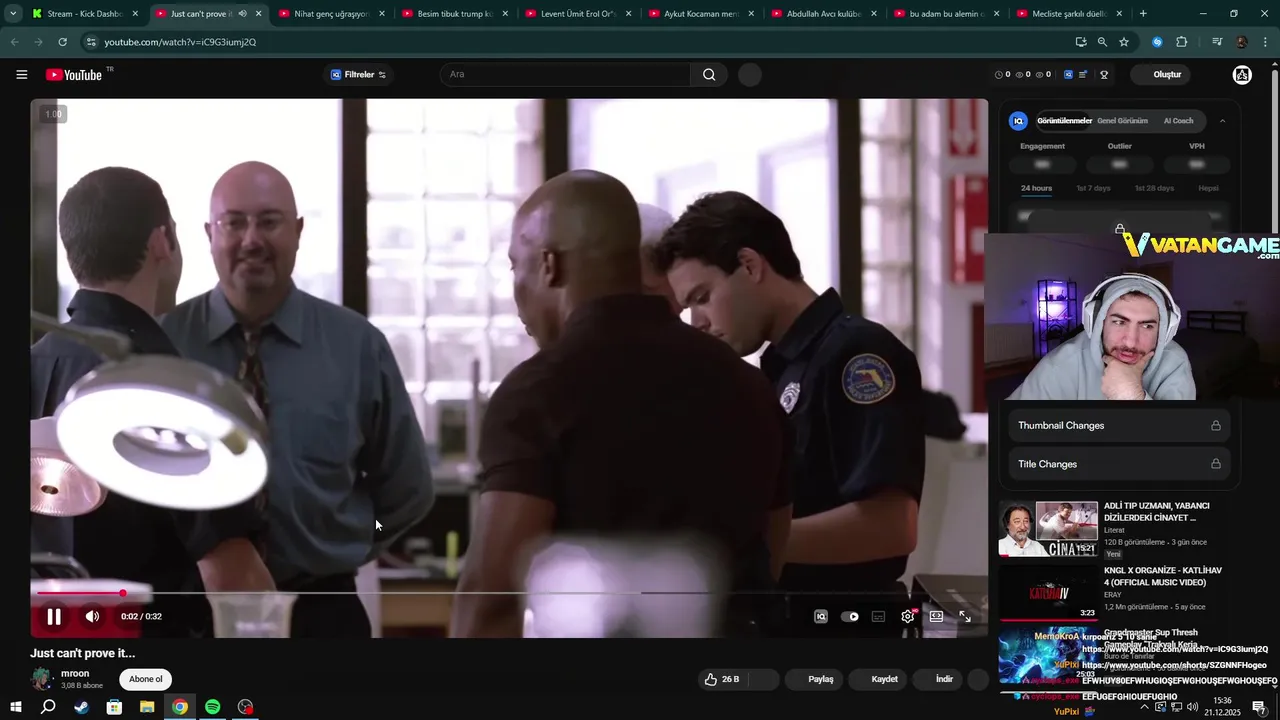Image resolution: width=1280 pixels, height=720 pixels.
Task: Open the vidIQ list icon in top bar
Action: pos(1083,75)
